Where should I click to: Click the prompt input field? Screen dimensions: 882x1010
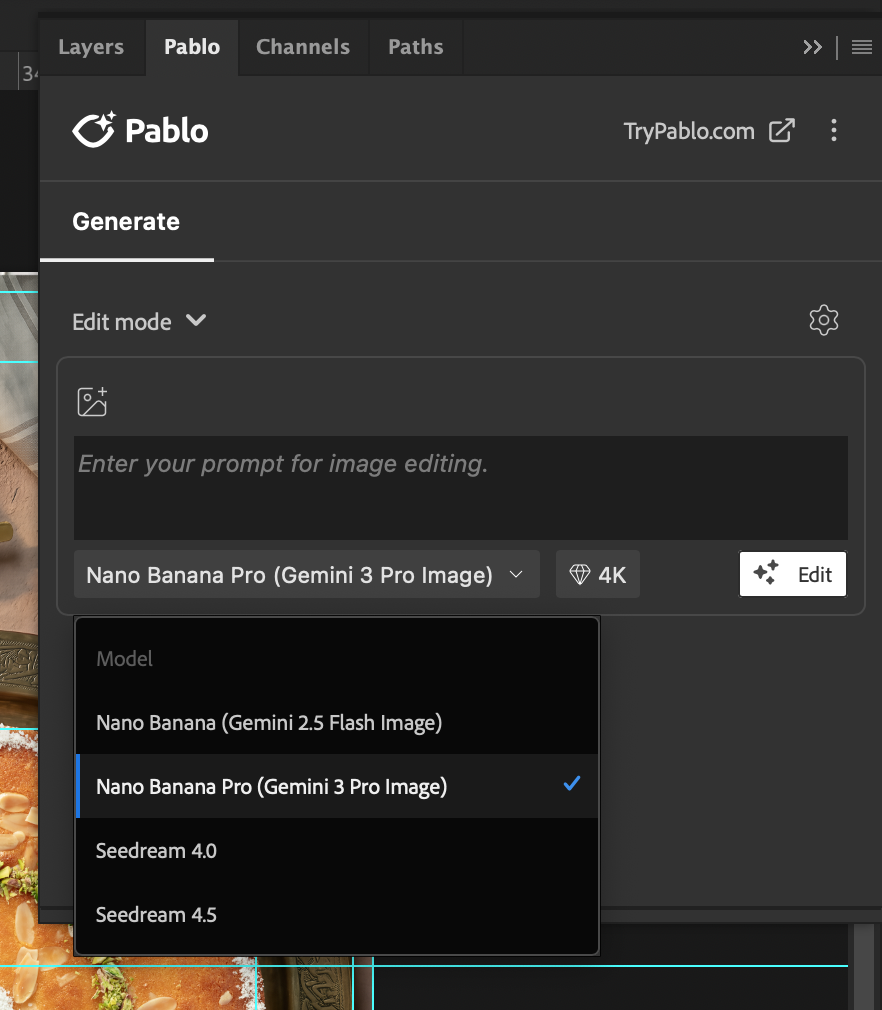(x=460, y=487)
